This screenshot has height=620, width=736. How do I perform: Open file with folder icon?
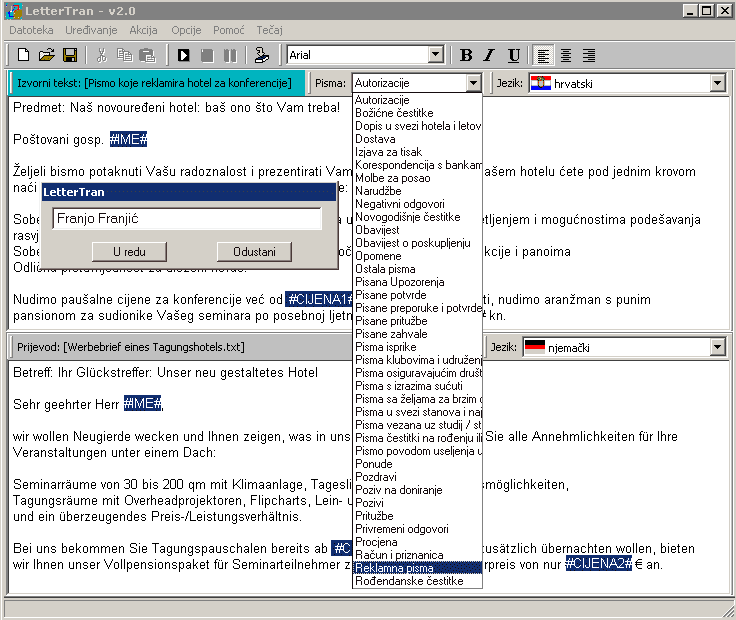pos(46,55)
